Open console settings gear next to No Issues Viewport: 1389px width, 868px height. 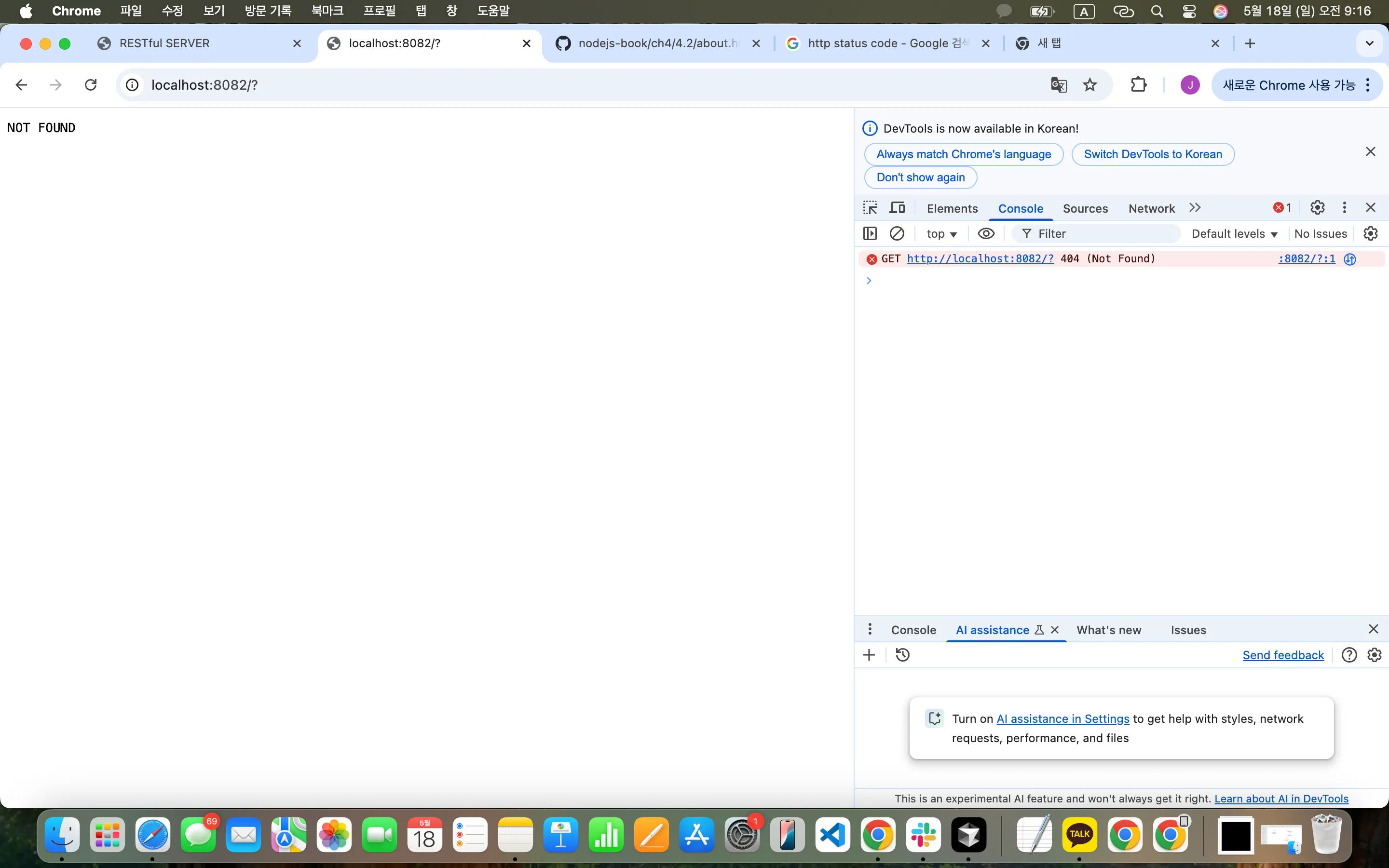(1371, 234)
